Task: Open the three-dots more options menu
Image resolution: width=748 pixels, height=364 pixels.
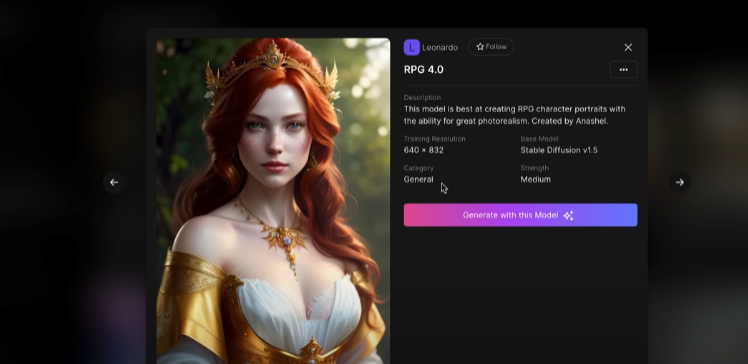Action: point(623,70)
